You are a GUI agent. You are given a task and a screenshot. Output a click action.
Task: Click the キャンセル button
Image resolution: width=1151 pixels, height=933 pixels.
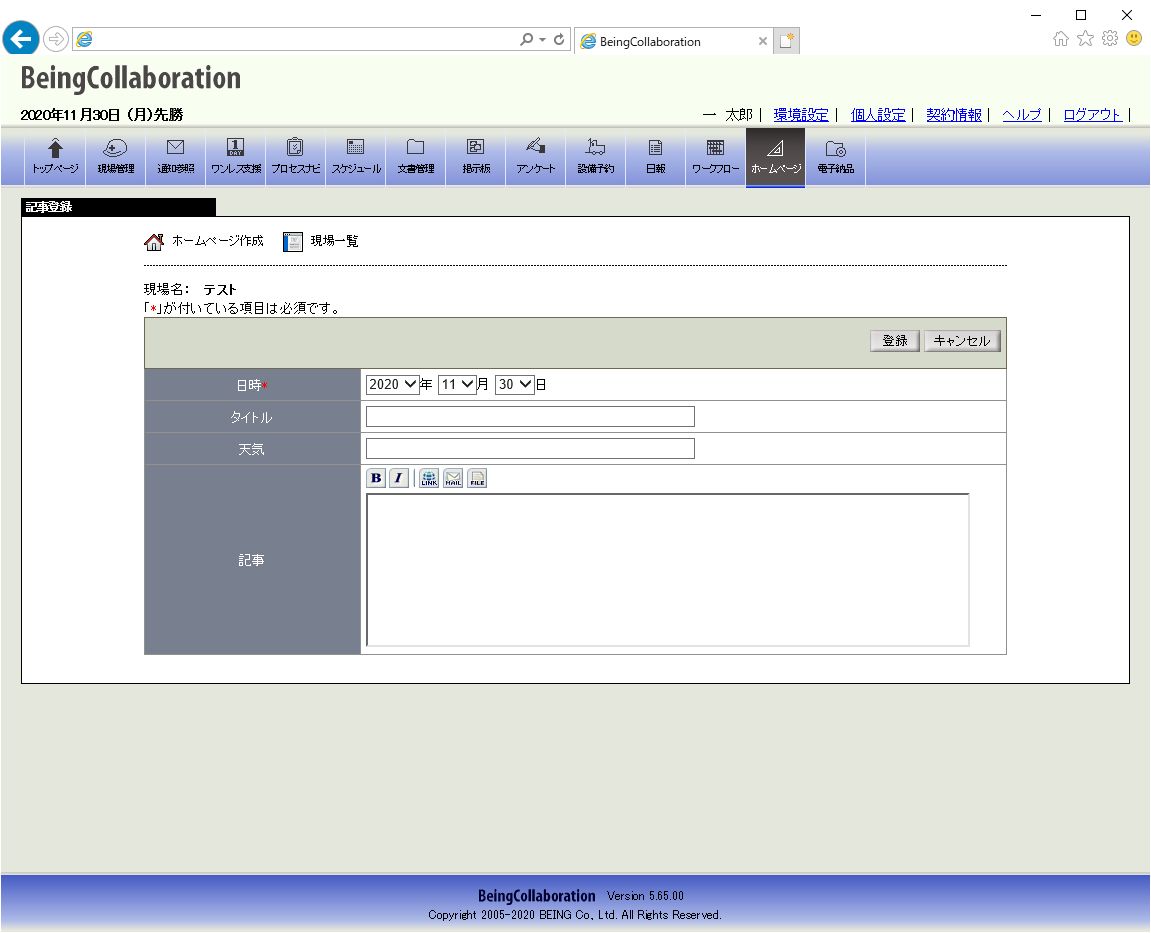tap(962, 341)
